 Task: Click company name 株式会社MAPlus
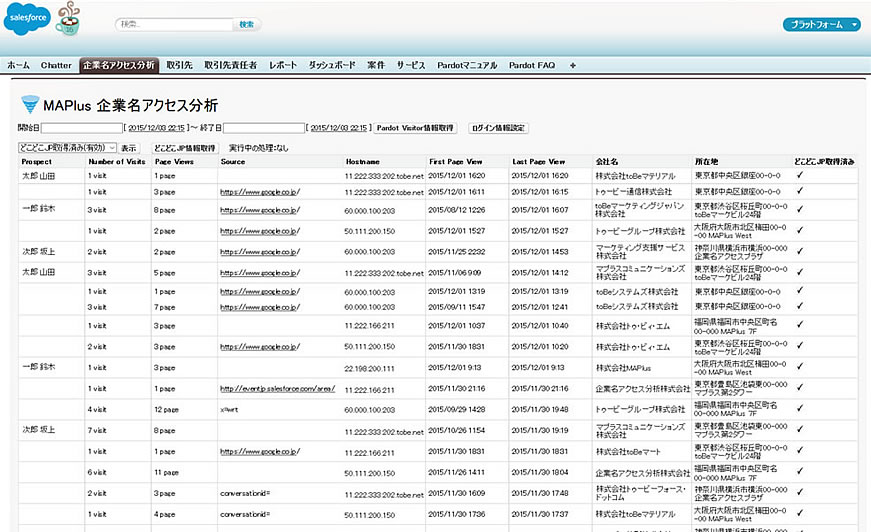pos(623,368)
